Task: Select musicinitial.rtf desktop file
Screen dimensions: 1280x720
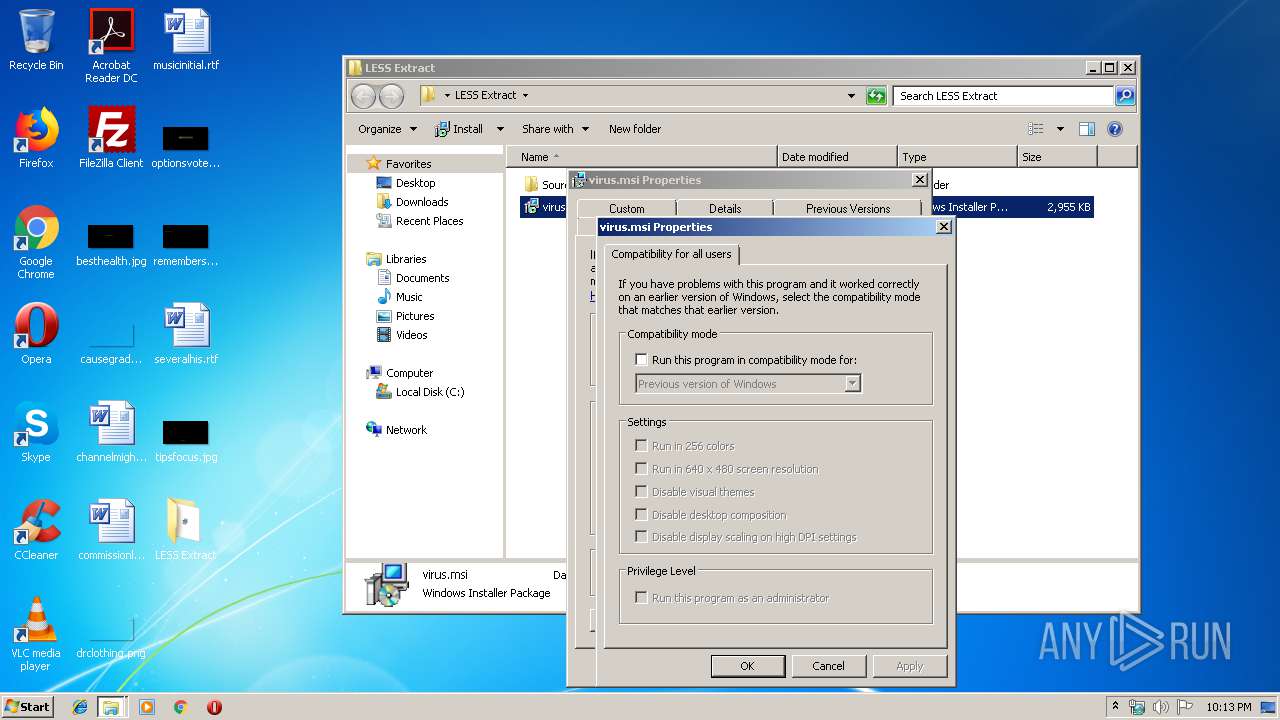Action: pyautogui.click(x=186, y=40)
